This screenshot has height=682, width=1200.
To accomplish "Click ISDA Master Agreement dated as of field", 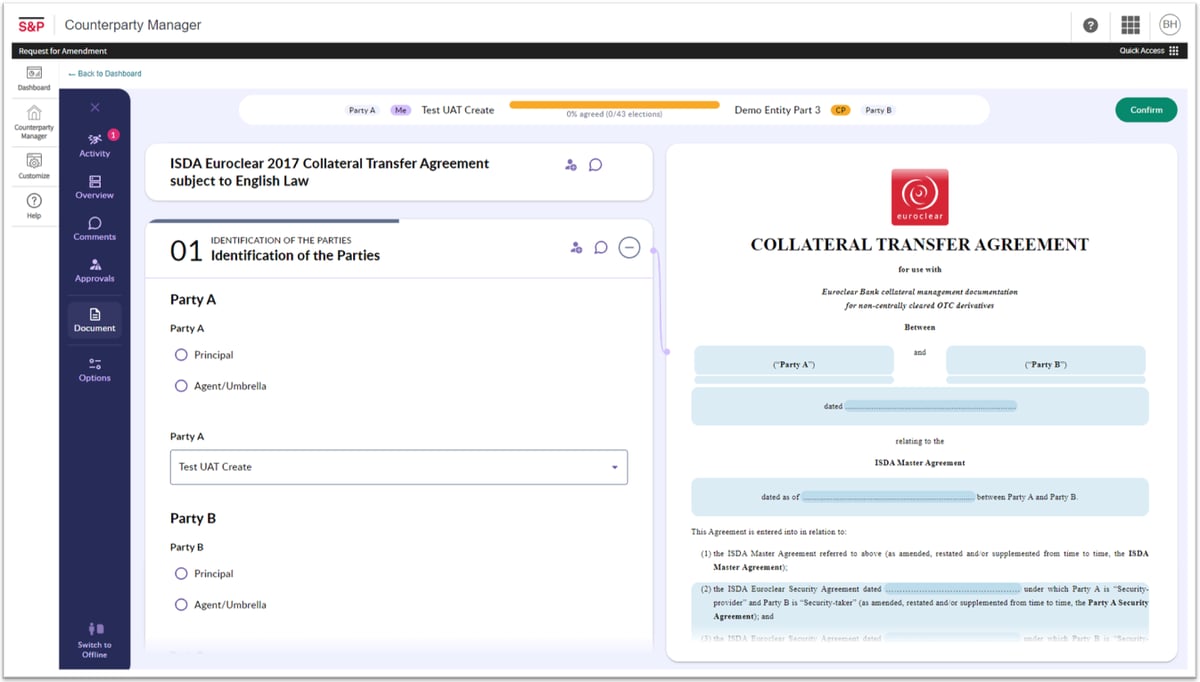I will 888,497.
